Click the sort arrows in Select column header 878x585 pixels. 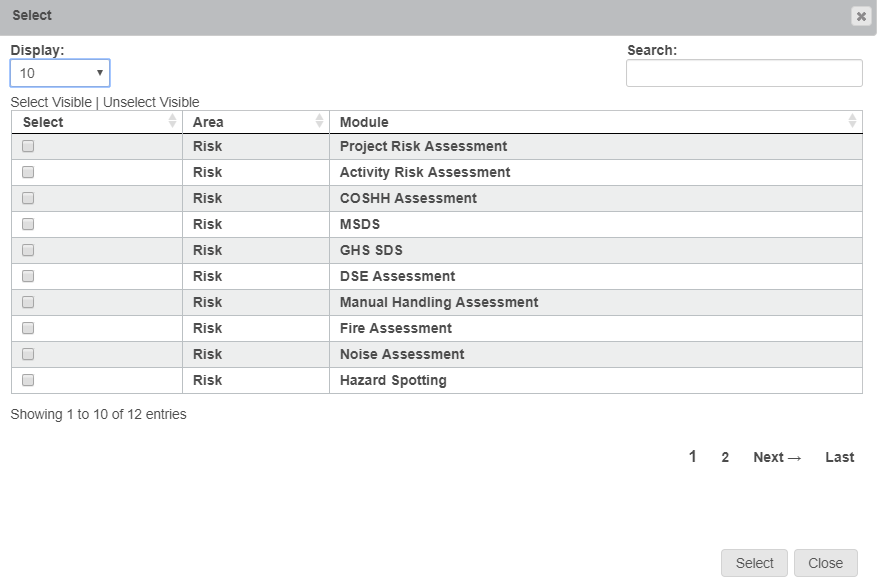[172, 121]
